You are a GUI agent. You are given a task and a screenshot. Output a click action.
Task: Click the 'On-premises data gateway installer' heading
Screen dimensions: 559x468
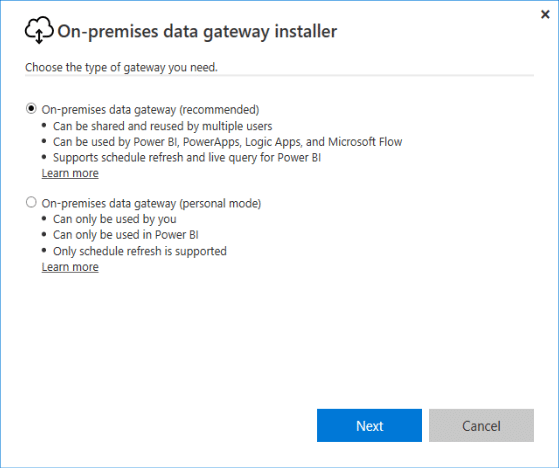point(197,31)
